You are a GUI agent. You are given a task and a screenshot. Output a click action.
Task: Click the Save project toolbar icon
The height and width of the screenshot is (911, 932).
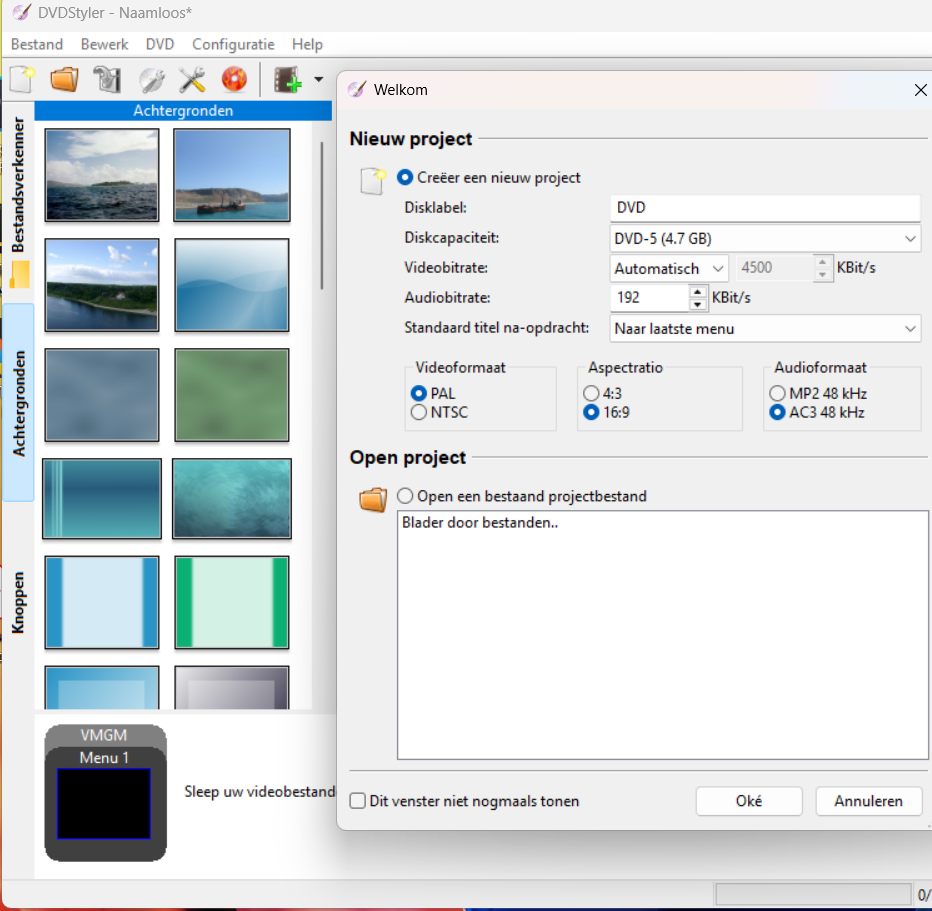(x=107, y=79)
